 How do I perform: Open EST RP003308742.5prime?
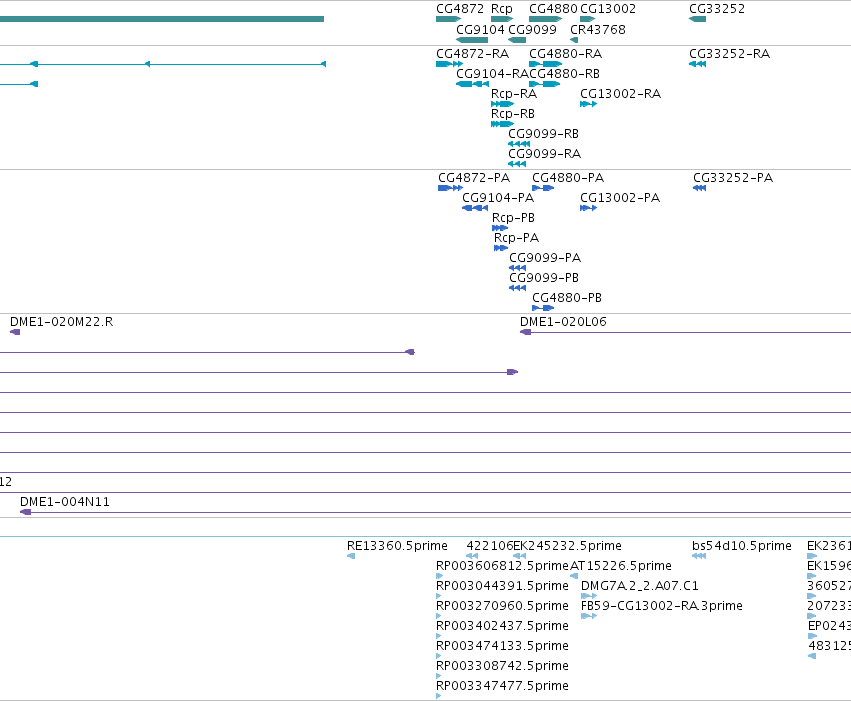(x=502, y=666)
